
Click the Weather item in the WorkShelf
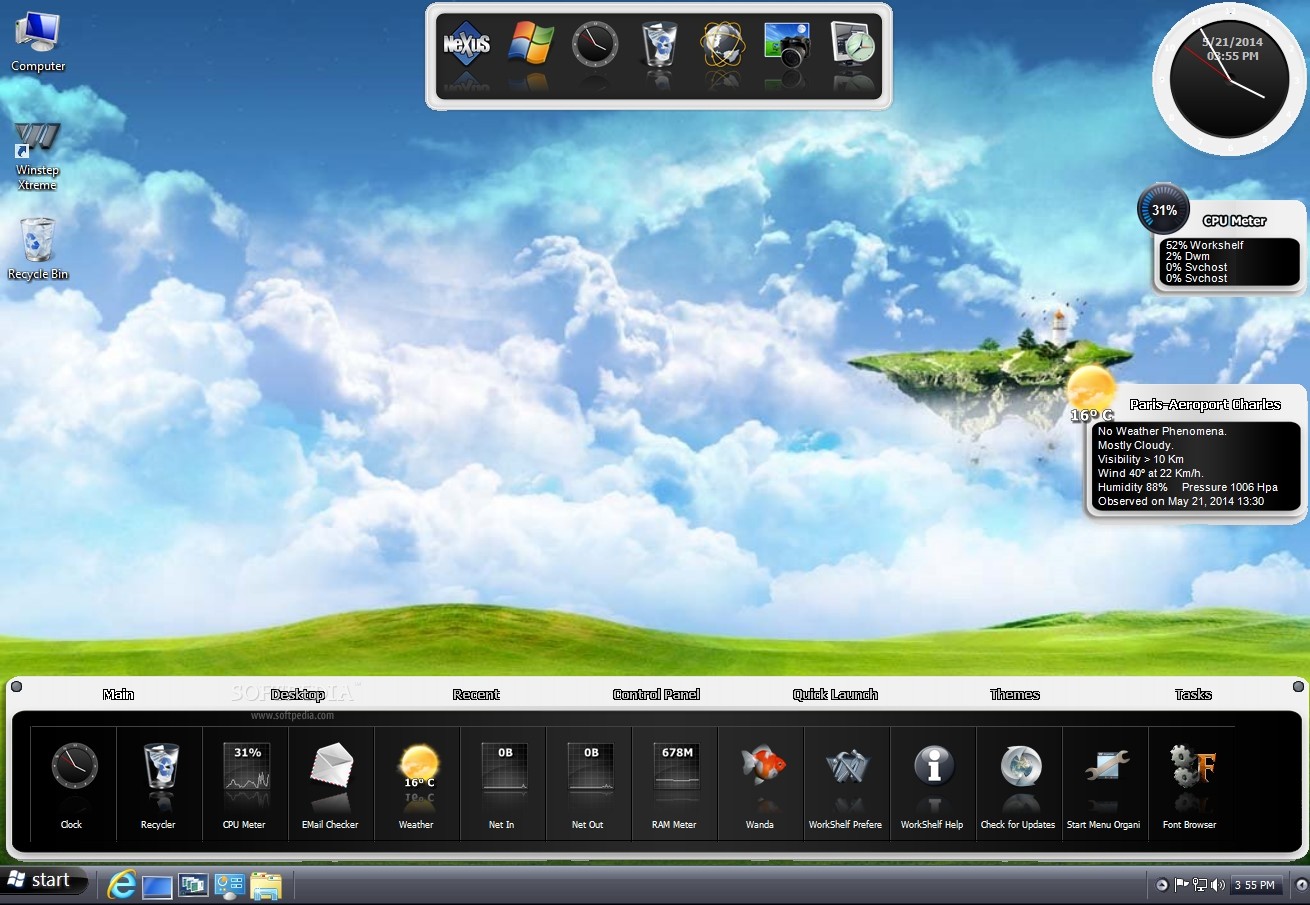click(x=418, y=785)
